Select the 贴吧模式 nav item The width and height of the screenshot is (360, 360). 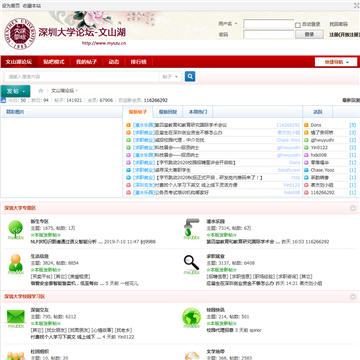tap(54, 62)
